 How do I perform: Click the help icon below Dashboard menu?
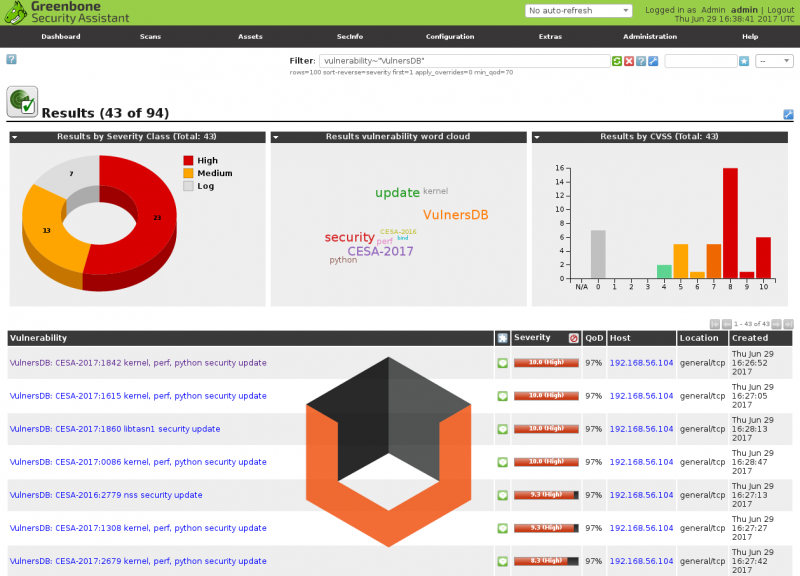point(12,60)
